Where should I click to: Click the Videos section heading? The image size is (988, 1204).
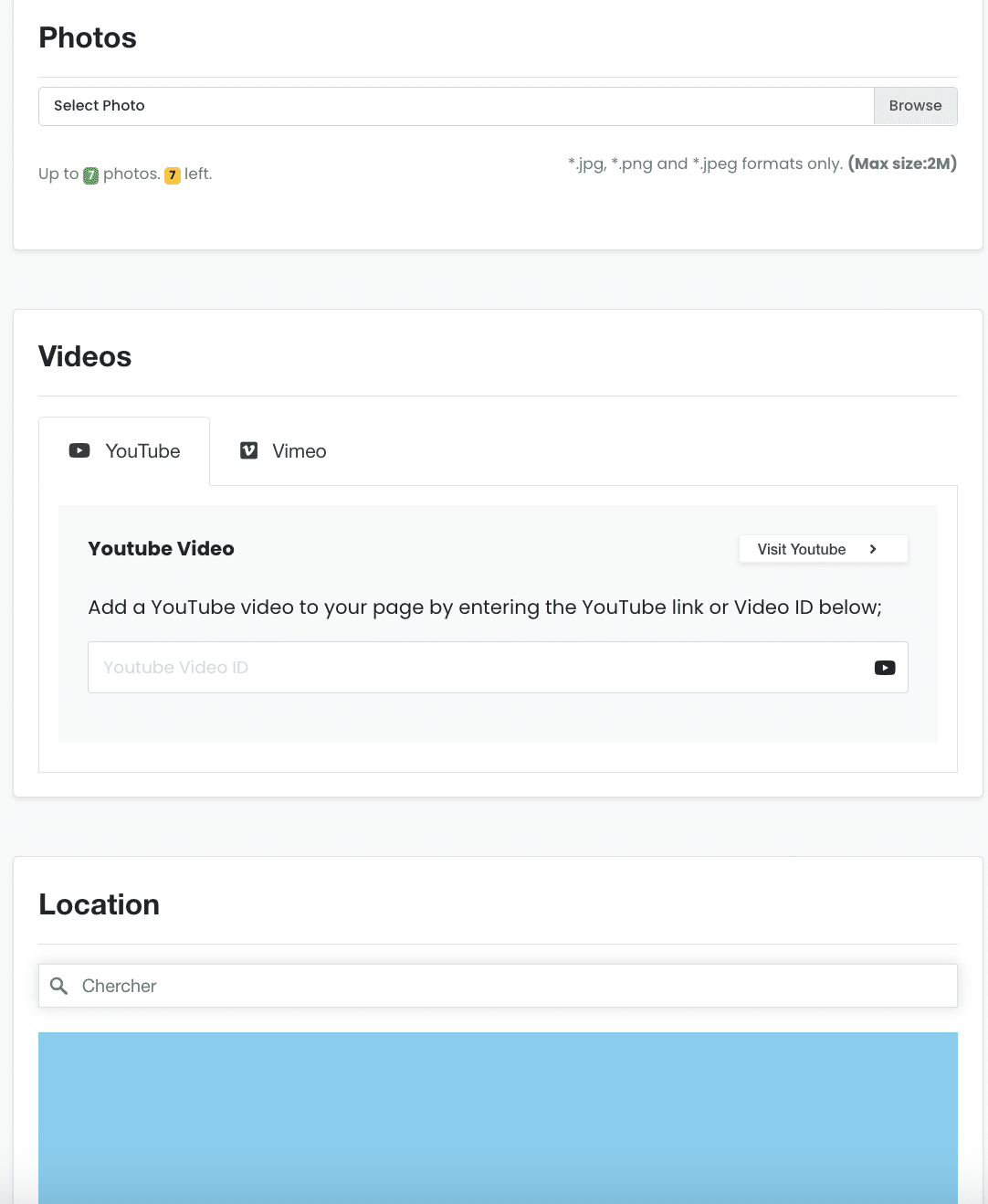[85, 356]
